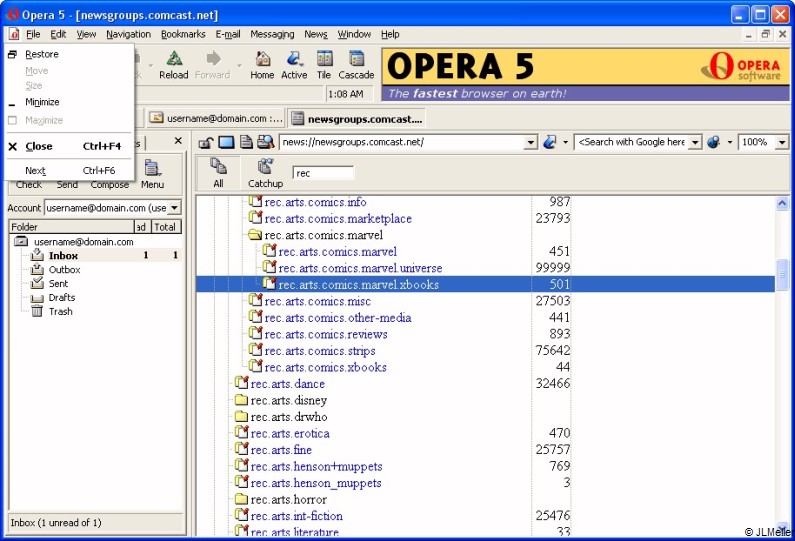Tile the open windows
Screen dimensions: 795x541
[324, 59]
